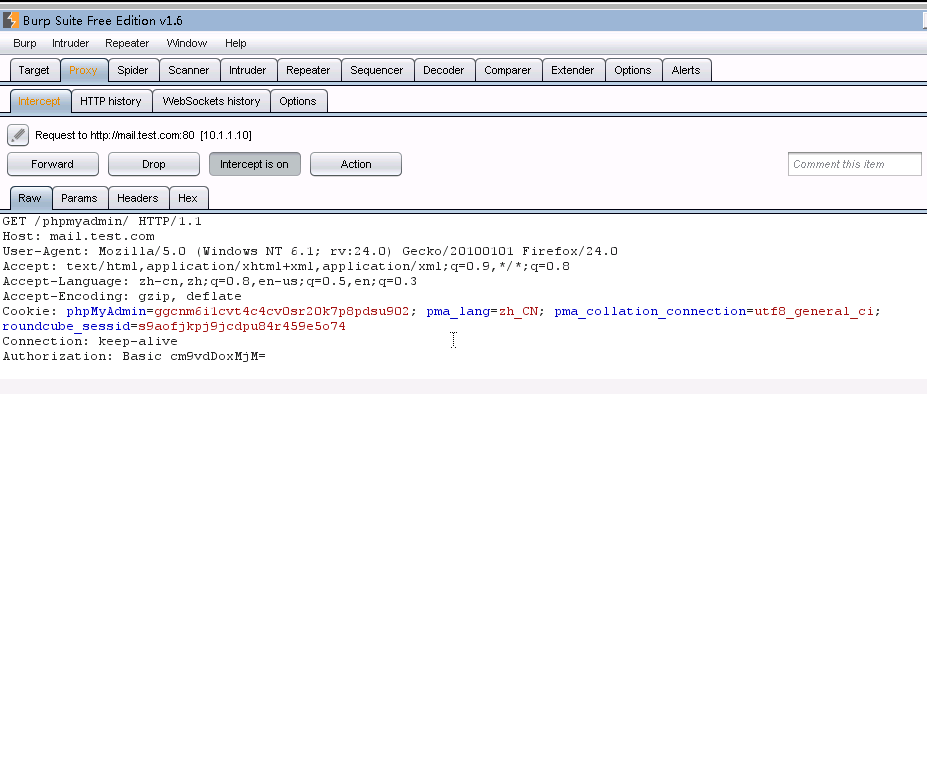Toggle the Intercept is on button
927x774 pixels.
(255, 164)
